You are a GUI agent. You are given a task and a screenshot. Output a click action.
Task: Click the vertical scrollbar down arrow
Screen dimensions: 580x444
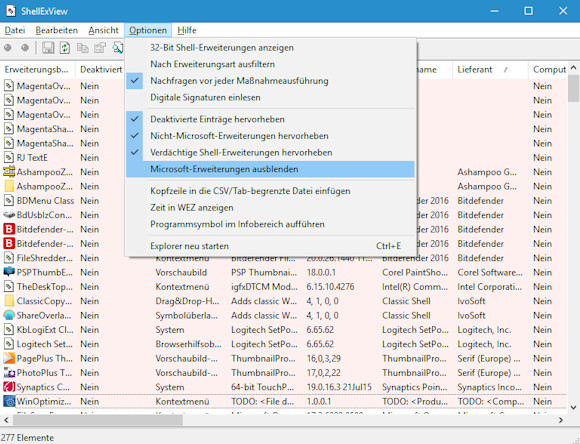coord(573,407)
